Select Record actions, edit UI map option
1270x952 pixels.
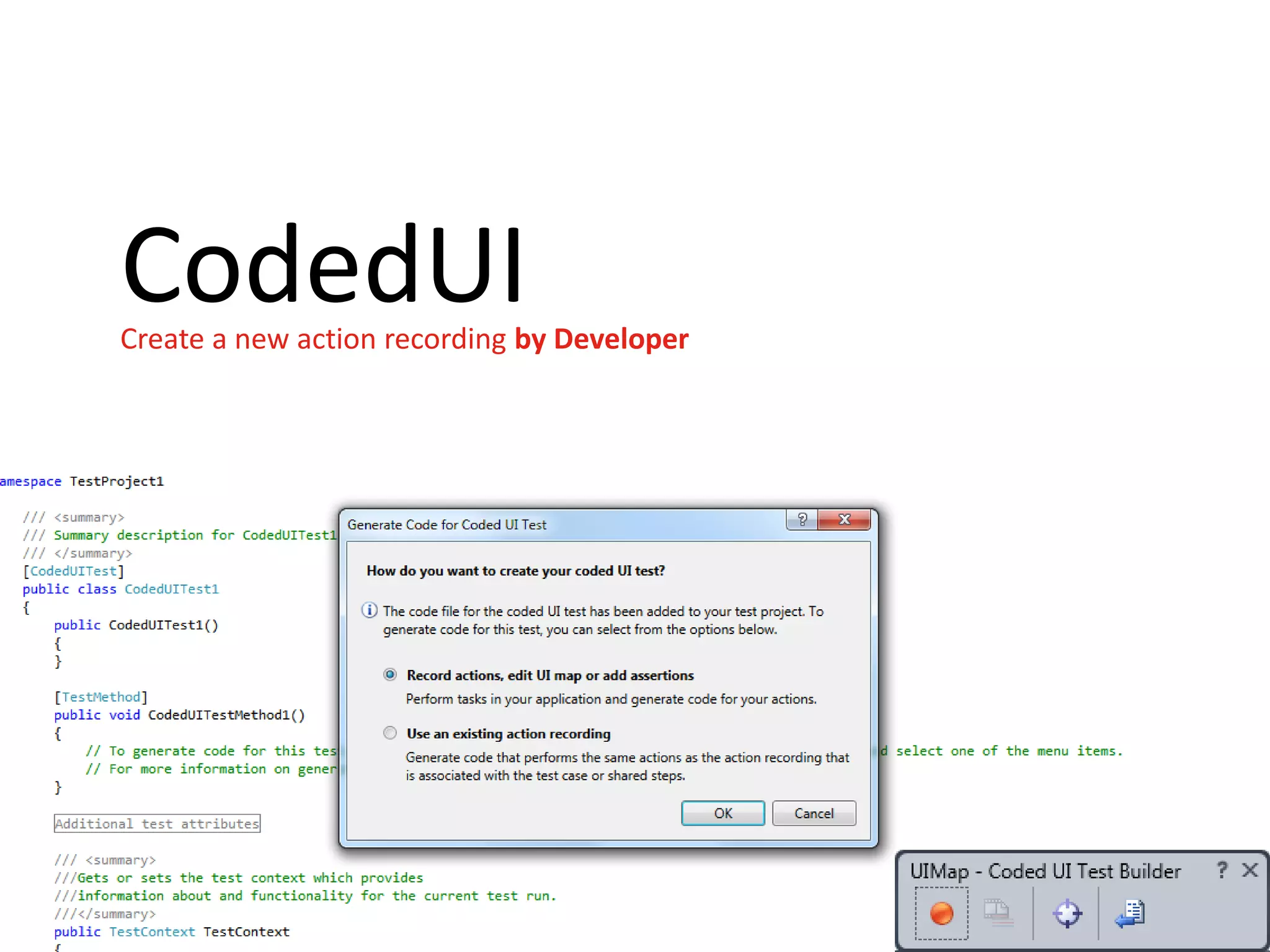390,674
